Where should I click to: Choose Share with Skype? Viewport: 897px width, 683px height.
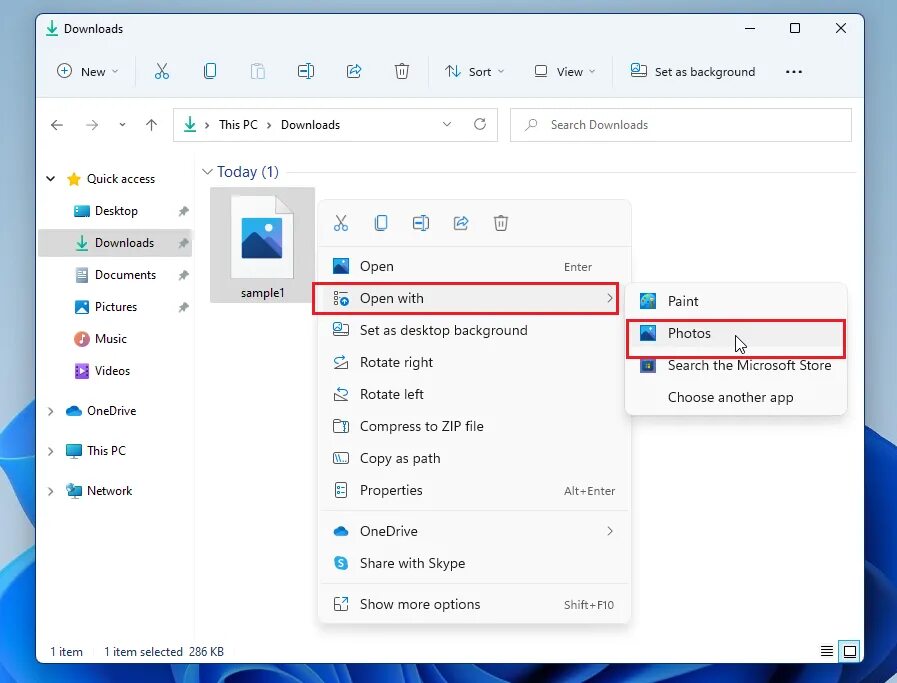474,563
